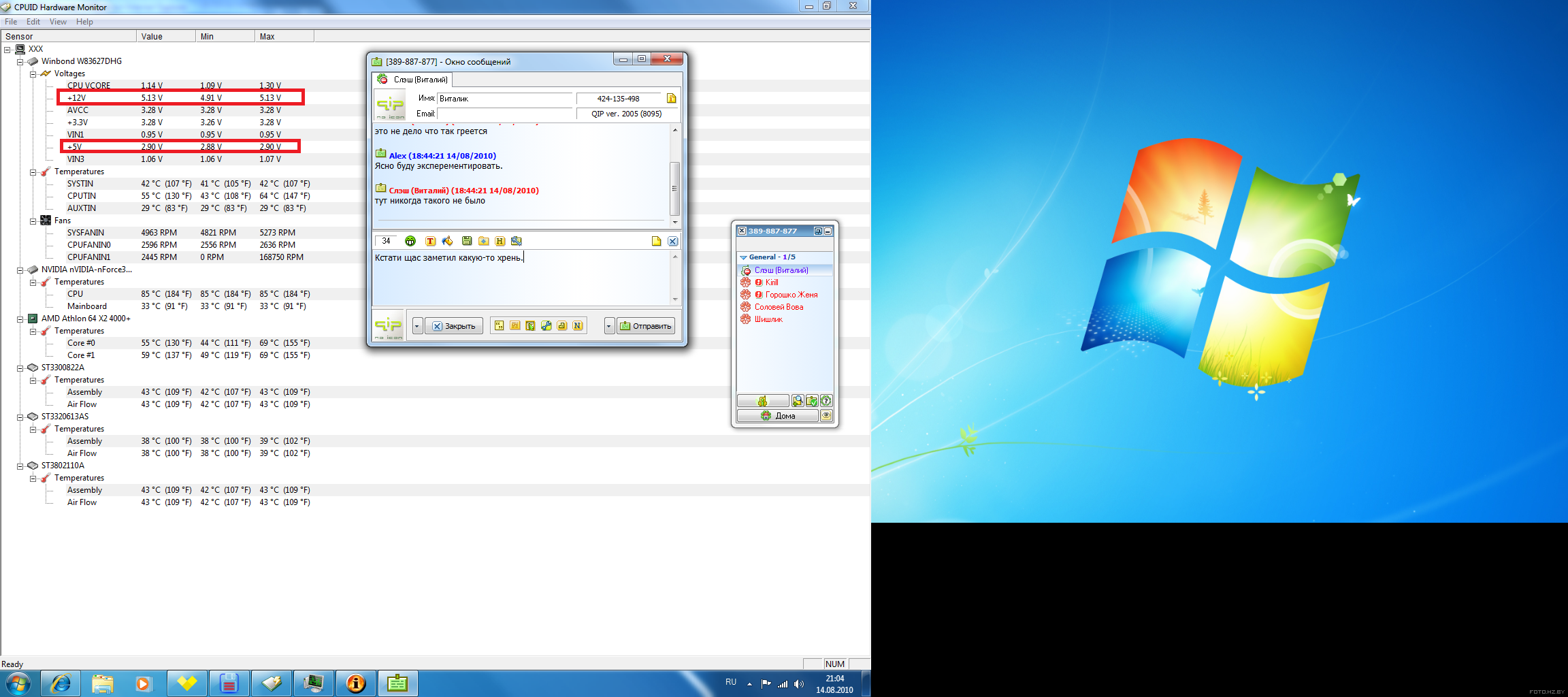Open dropdown arrow beside Отправить button
Viewport: 1568px width, 697px height.
[x=609, y=326]
